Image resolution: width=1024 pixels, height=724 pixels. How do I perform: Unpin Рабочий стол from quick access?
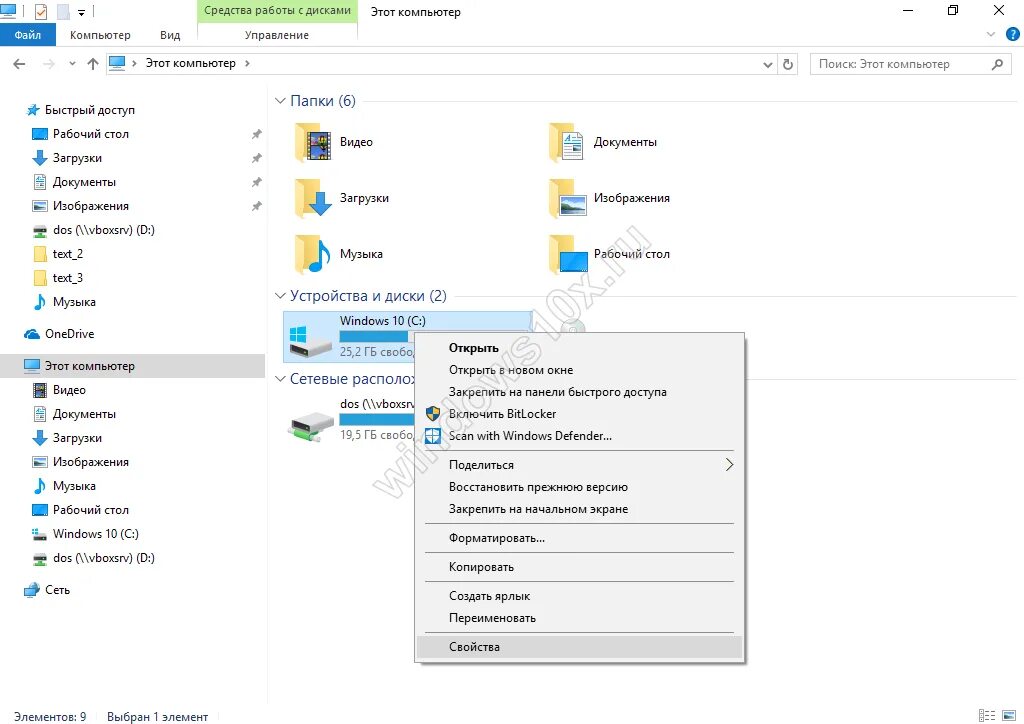(257, 134)
